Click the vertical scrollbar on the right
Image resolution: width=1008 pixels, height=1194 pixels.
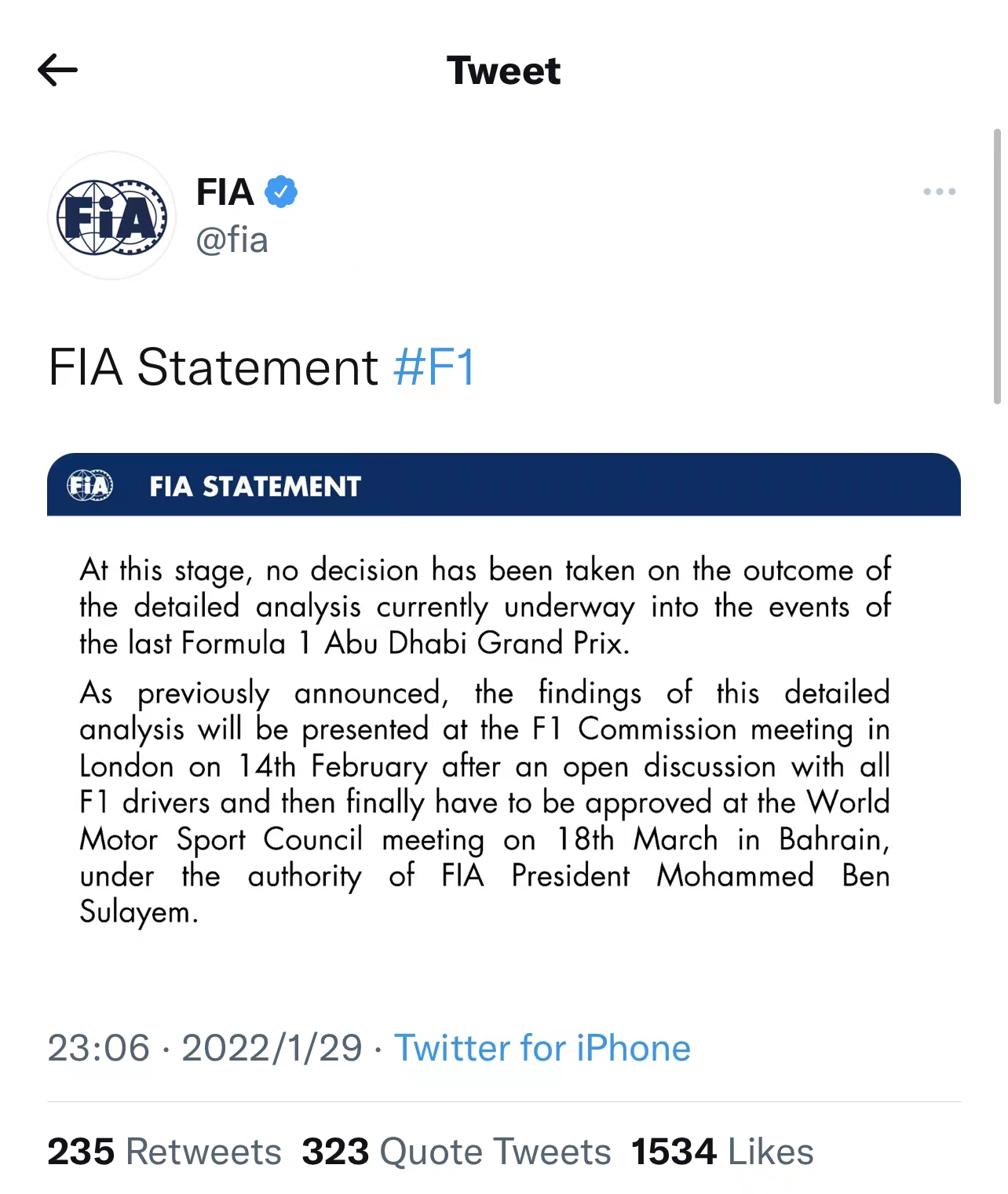997,267
